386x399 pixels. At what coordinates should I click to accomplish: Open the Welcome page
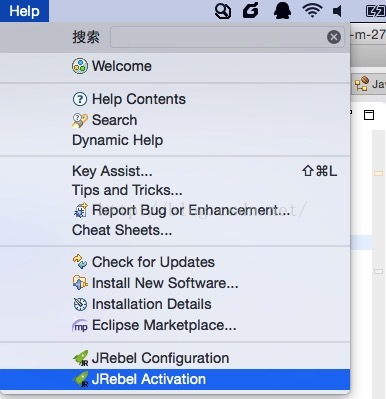click(x=175, y=66)
